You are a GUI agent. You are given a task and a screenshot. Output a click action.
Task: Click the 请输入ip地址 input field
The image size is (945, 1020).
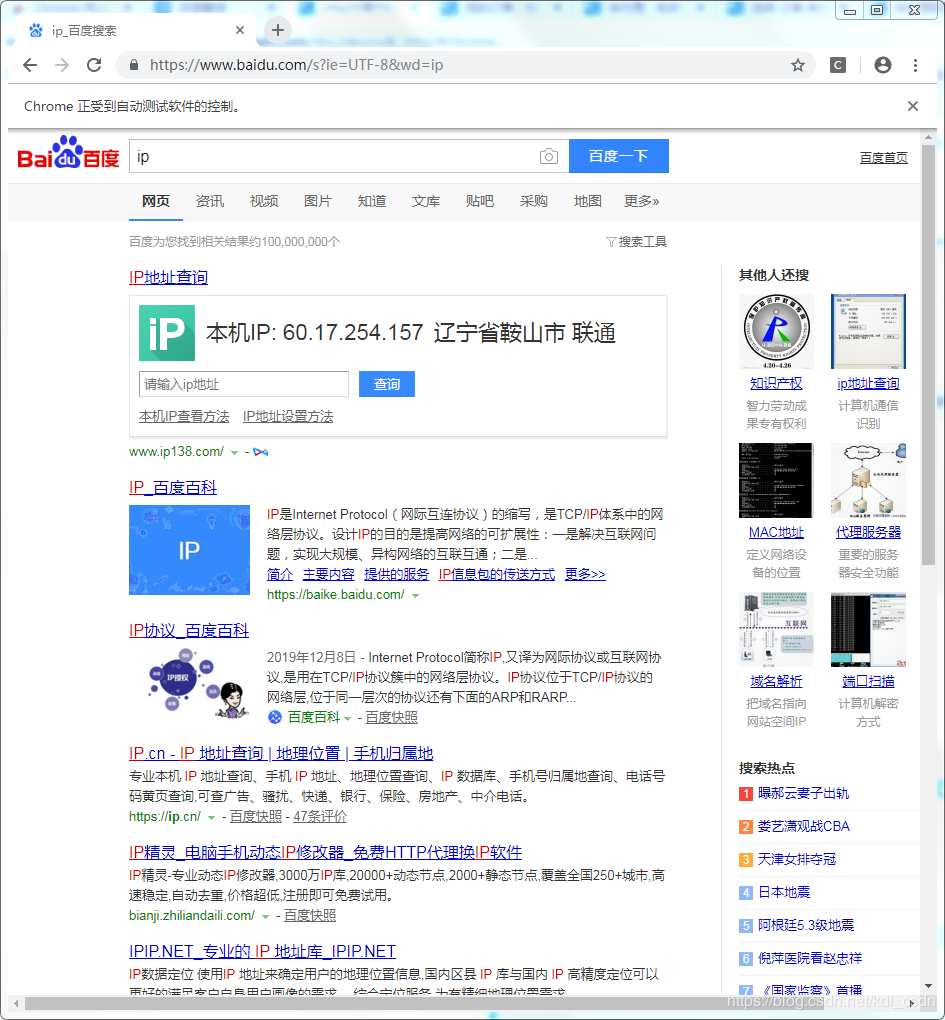tap(244, 384)
